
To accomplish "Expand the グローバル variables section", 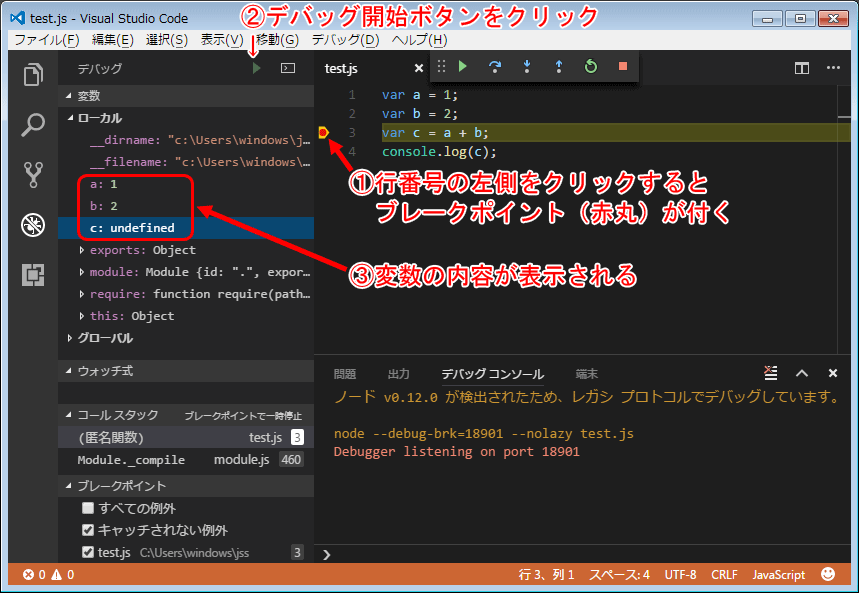I will 68,338.
